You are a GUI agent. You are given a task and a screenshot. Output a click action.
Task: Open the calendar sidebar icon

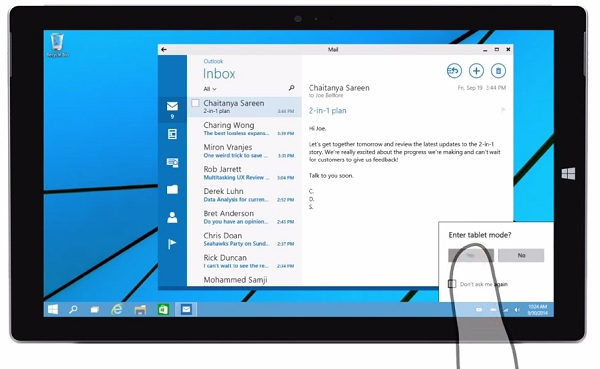click(x=172, y=134)
